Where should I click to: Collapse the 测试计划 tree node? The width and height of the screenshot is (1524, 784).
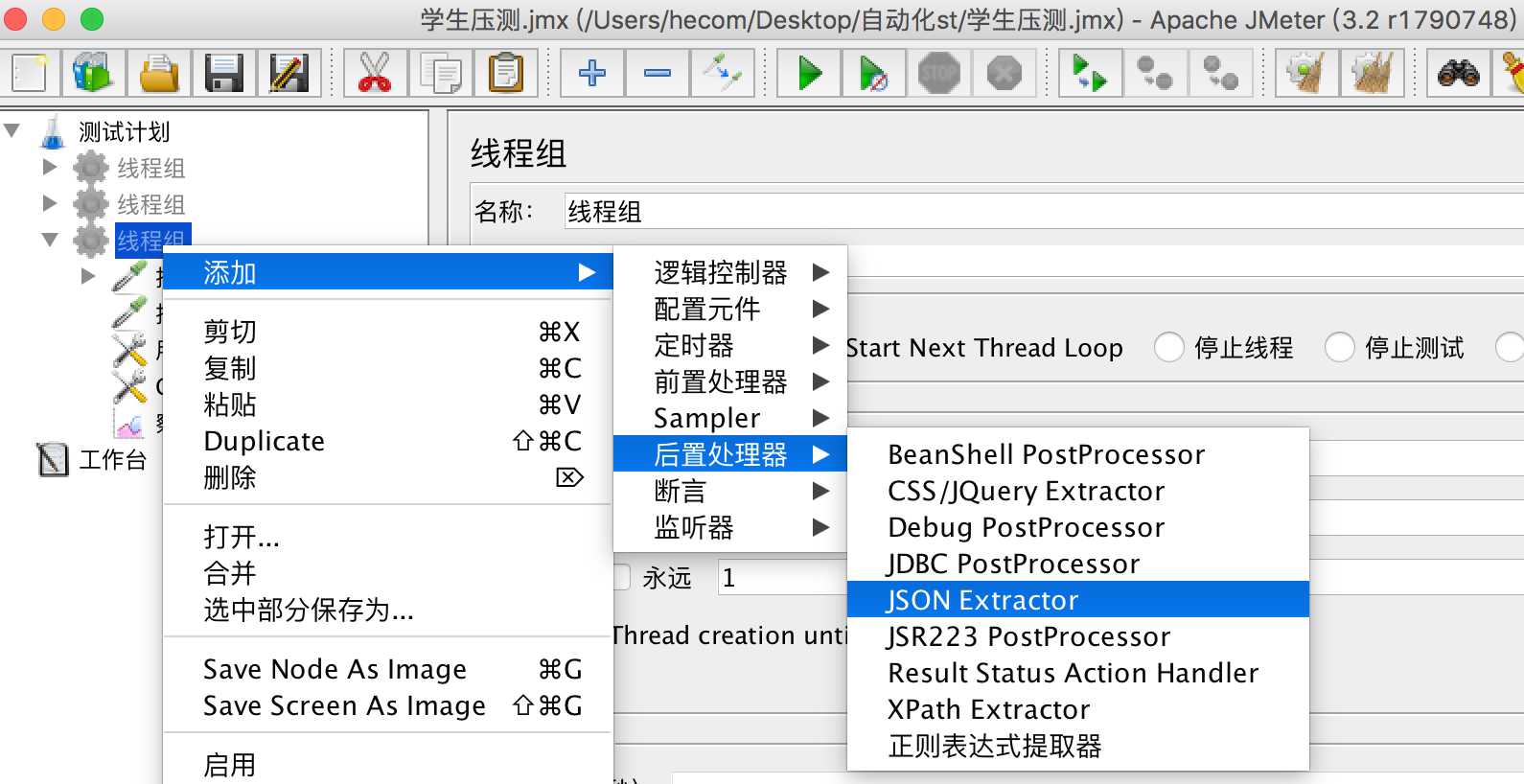[x=12, y=130]
